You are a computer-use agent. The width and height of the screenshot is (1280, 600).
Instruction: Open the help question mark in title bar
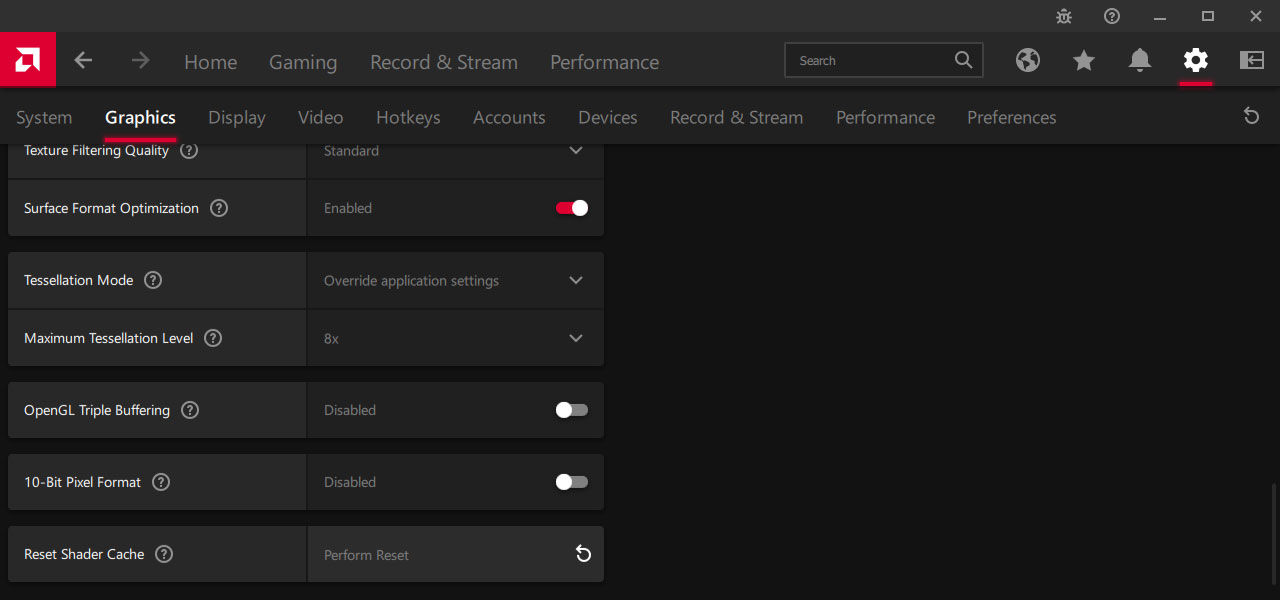1112,16
